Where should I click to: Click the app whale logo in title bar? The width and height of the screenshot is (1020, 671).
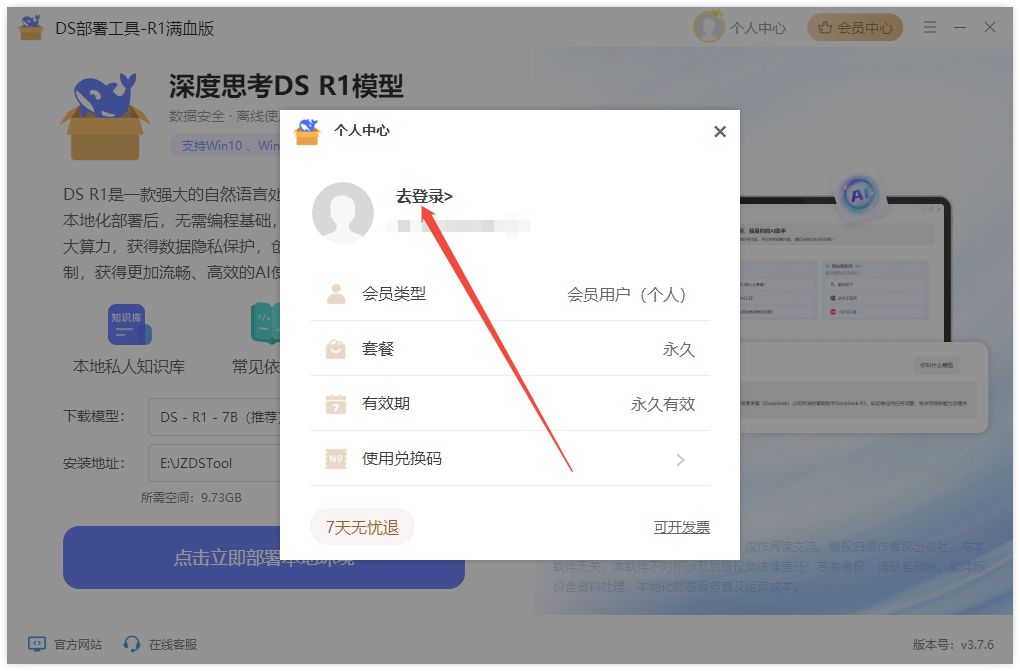tap(31, 27)
